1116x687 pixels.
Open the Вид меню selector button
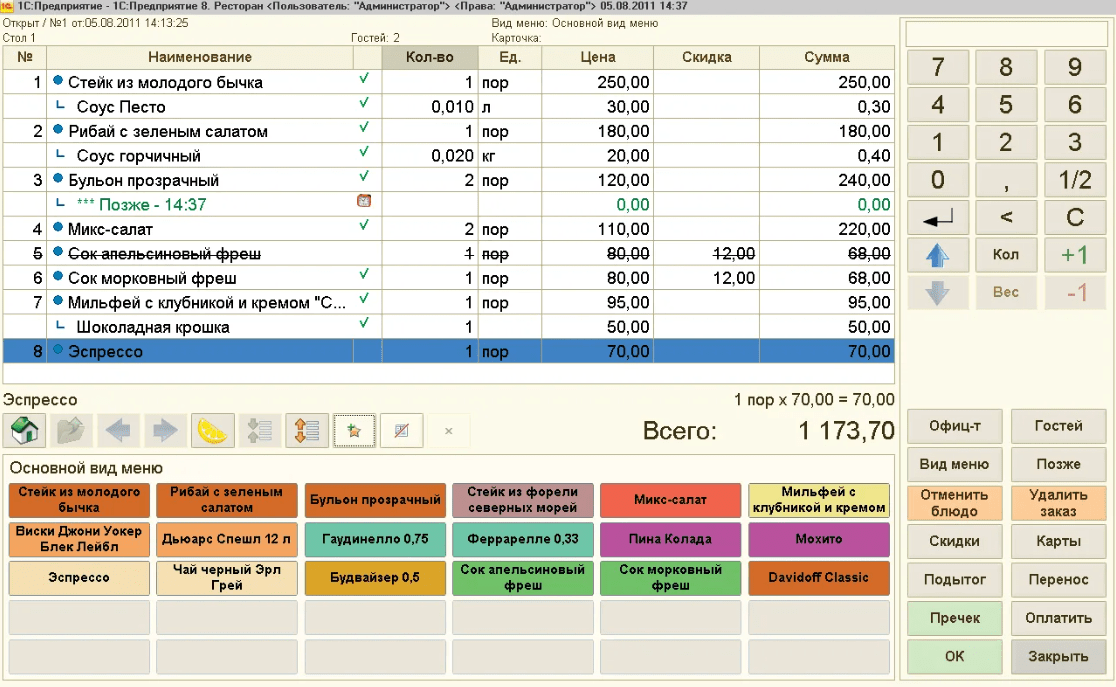pos(954,464)
